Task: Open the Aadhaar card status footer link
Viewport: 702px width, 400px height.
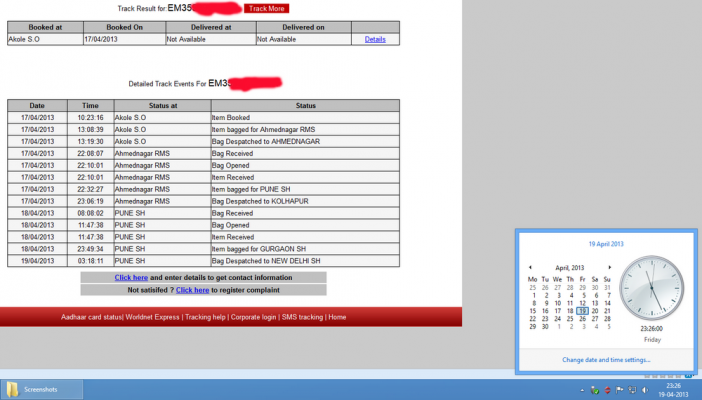Action: pos(91,317)
